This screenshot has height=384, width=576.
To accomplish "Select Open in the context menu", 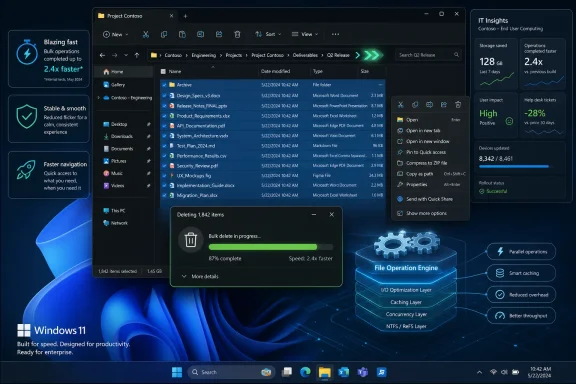I will pyautogui.click(x=429, y=120).
